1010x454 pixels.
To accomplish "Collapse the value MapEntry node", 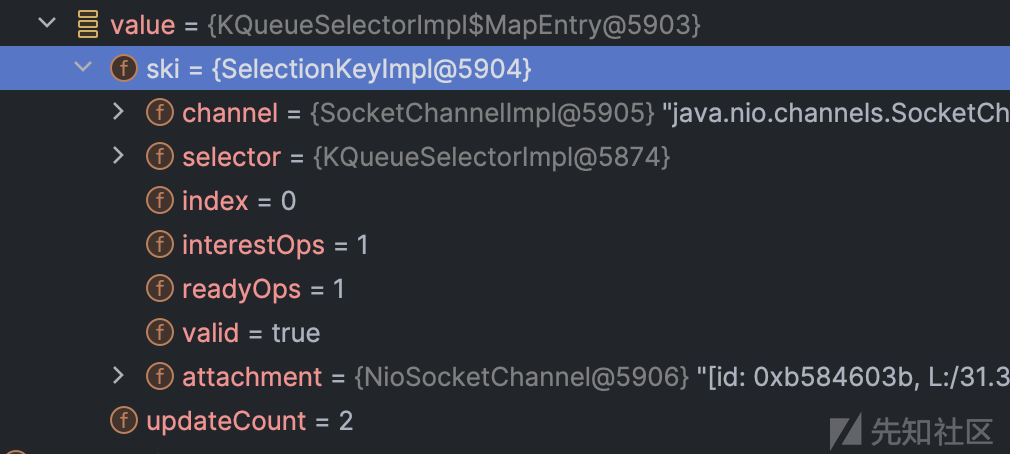I will [47, 23].
